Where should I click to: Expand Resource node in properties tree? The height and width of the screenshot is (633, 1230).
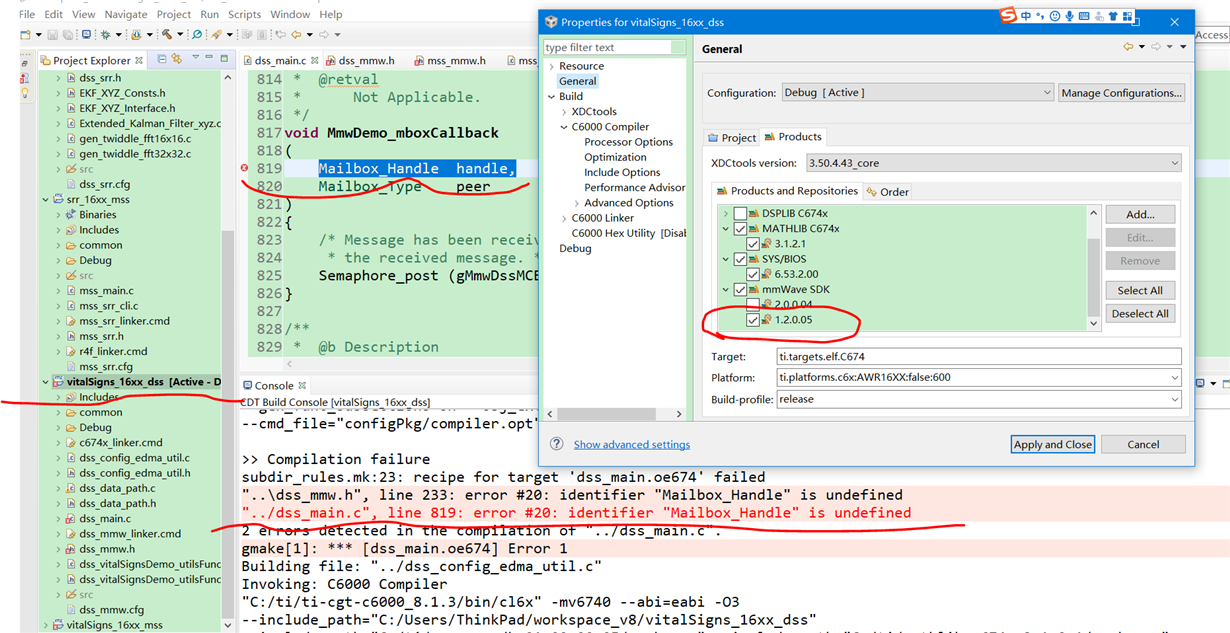coord(551,66)
